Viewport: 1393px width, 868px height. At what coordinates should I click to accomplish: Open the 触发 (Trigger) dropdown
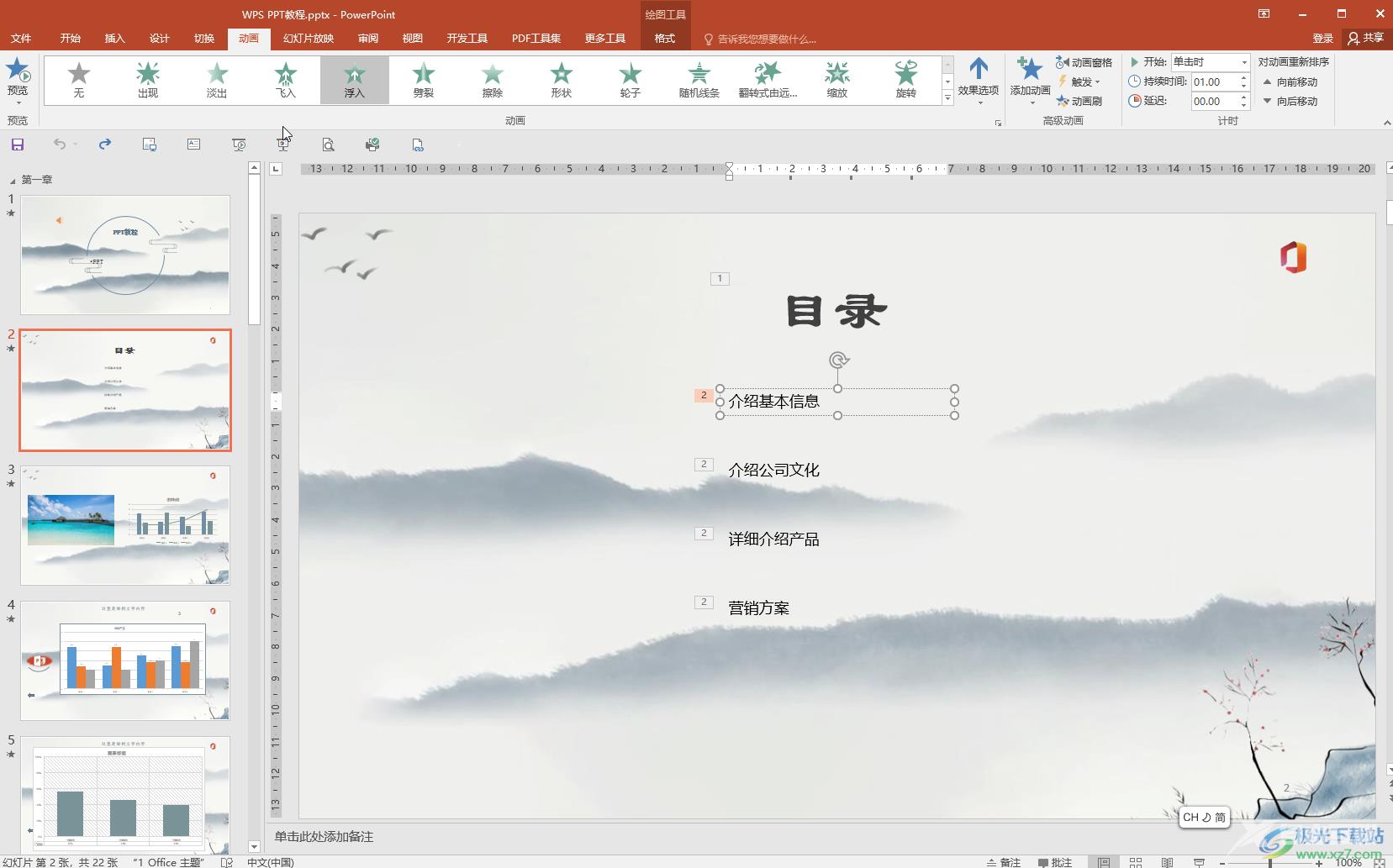pyautogui.click(x=1079, y=82)
